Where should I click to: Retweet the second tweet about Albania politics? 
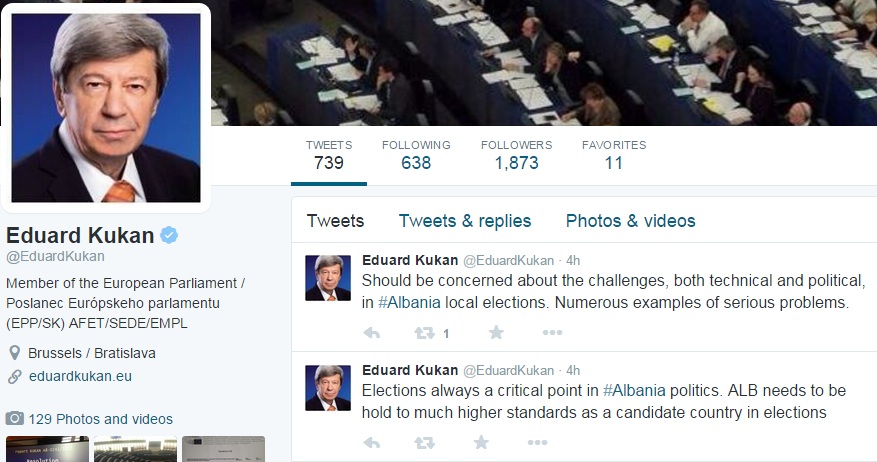425,442
